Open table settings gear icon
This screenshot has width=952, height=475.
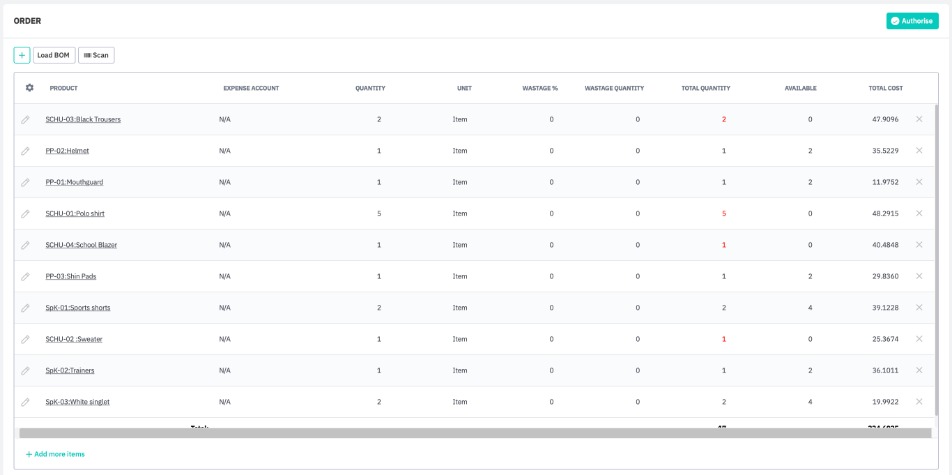click(30, 88)
